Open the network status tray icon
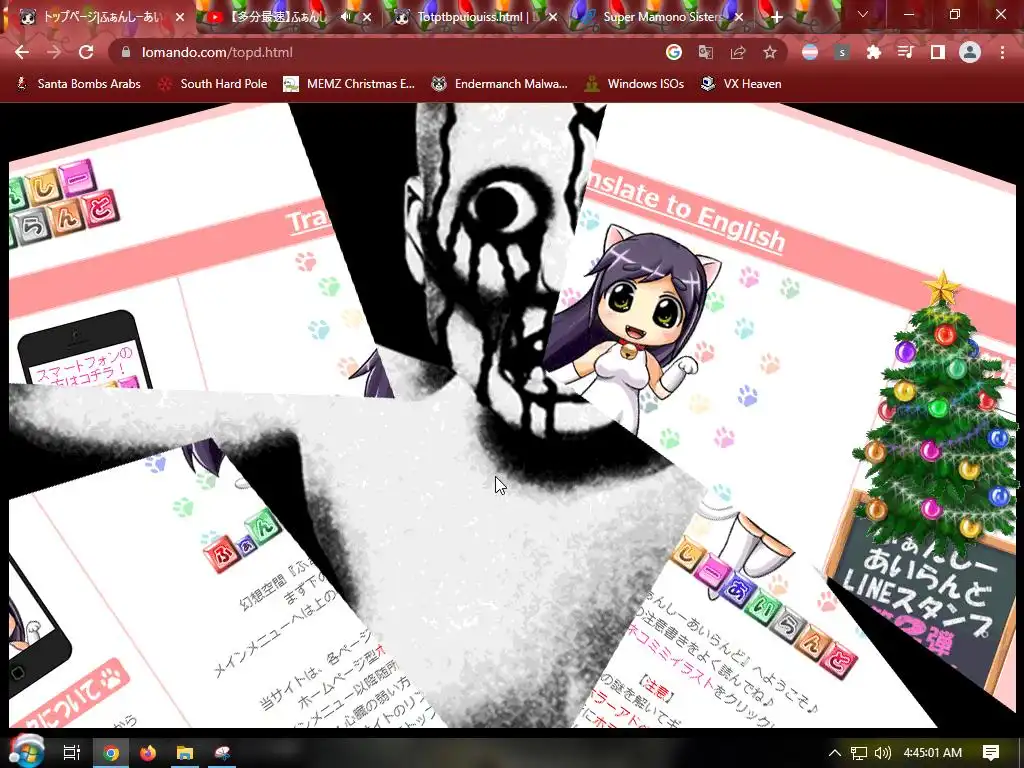 859,753
